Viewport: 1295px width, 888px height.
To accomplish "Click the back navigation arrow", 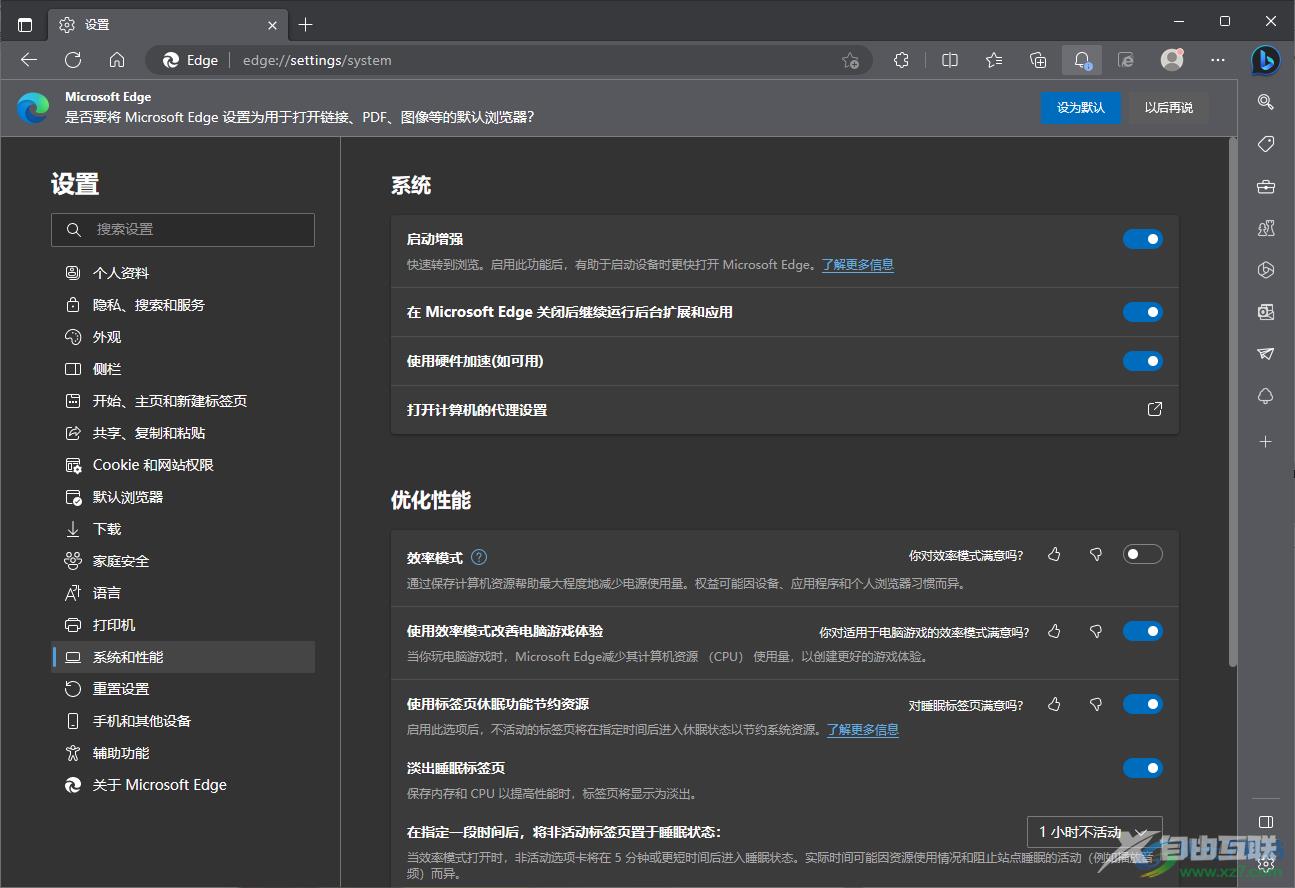I will point(29,60).
